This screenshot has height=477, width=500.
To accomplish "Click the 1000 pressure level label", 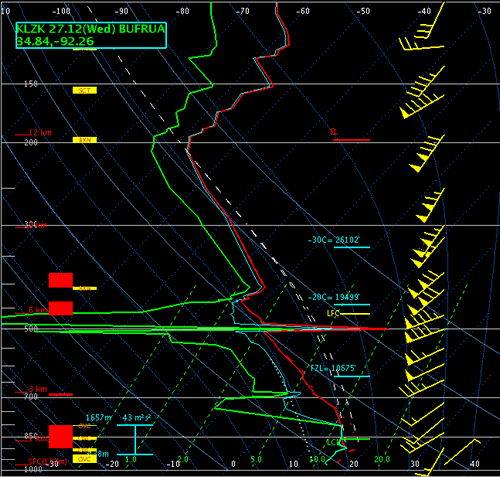I will tap(33, 469).
